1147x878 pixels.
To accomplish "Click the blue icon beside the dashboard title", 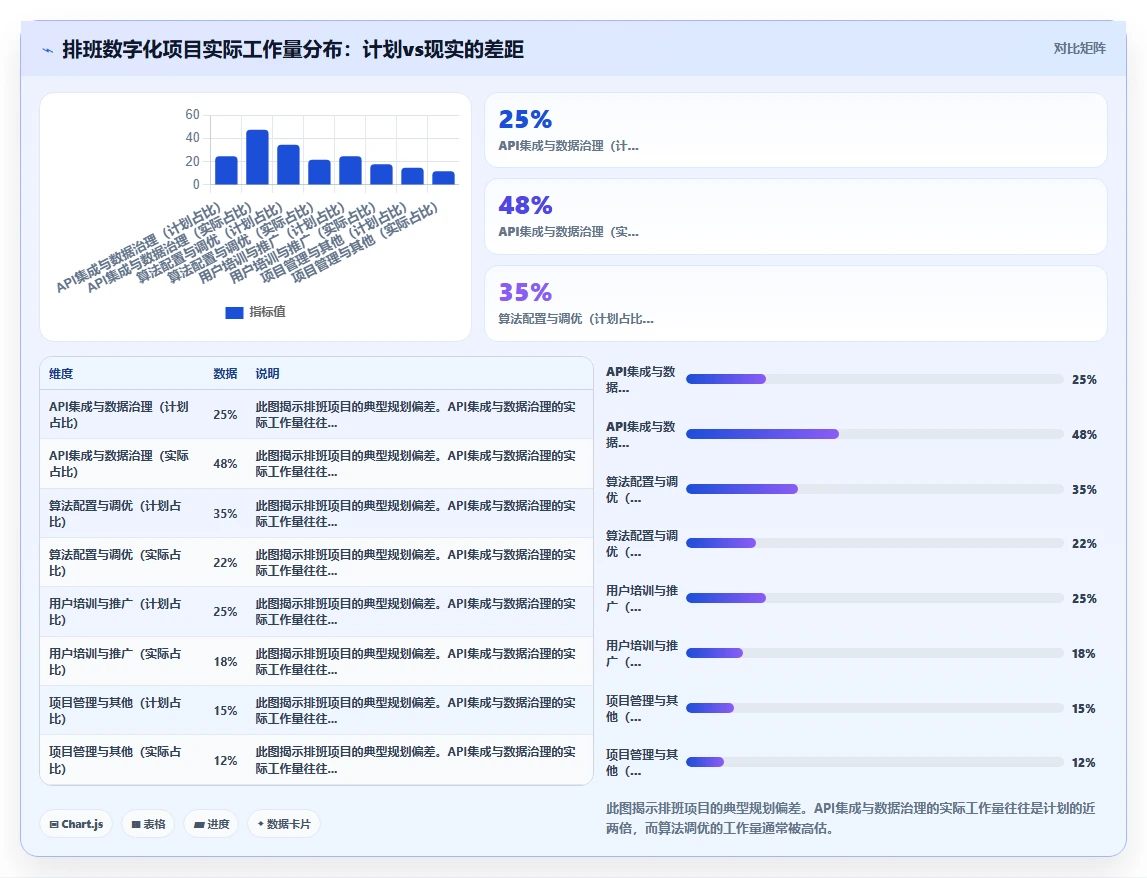I will tap(48, 50).
